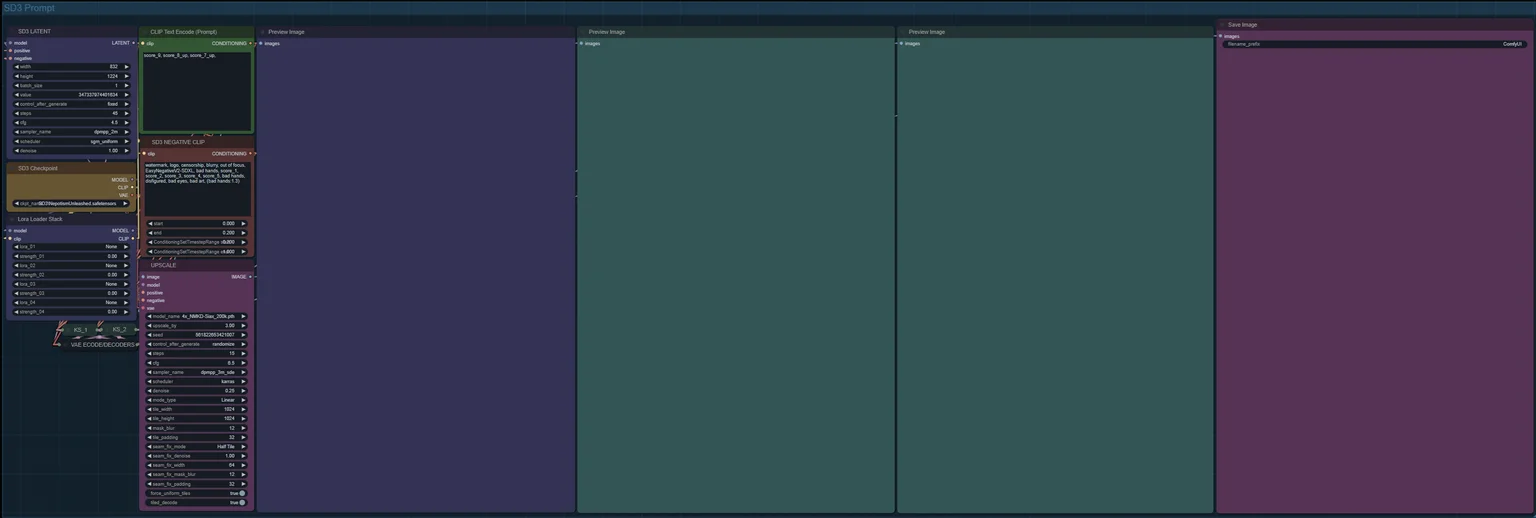Decrease the start value in SD3 NEGATIVE CLIP

150,223
